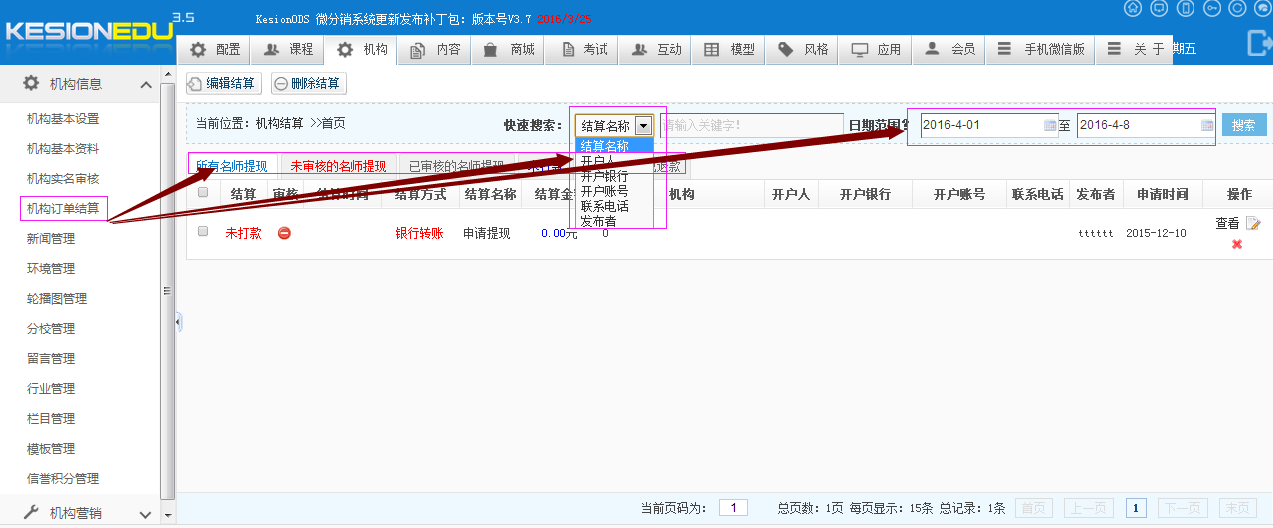The width and height of the screenshot is (1273, 528).
Task: Click the home icon in top header
Action: click(1133, 8)
